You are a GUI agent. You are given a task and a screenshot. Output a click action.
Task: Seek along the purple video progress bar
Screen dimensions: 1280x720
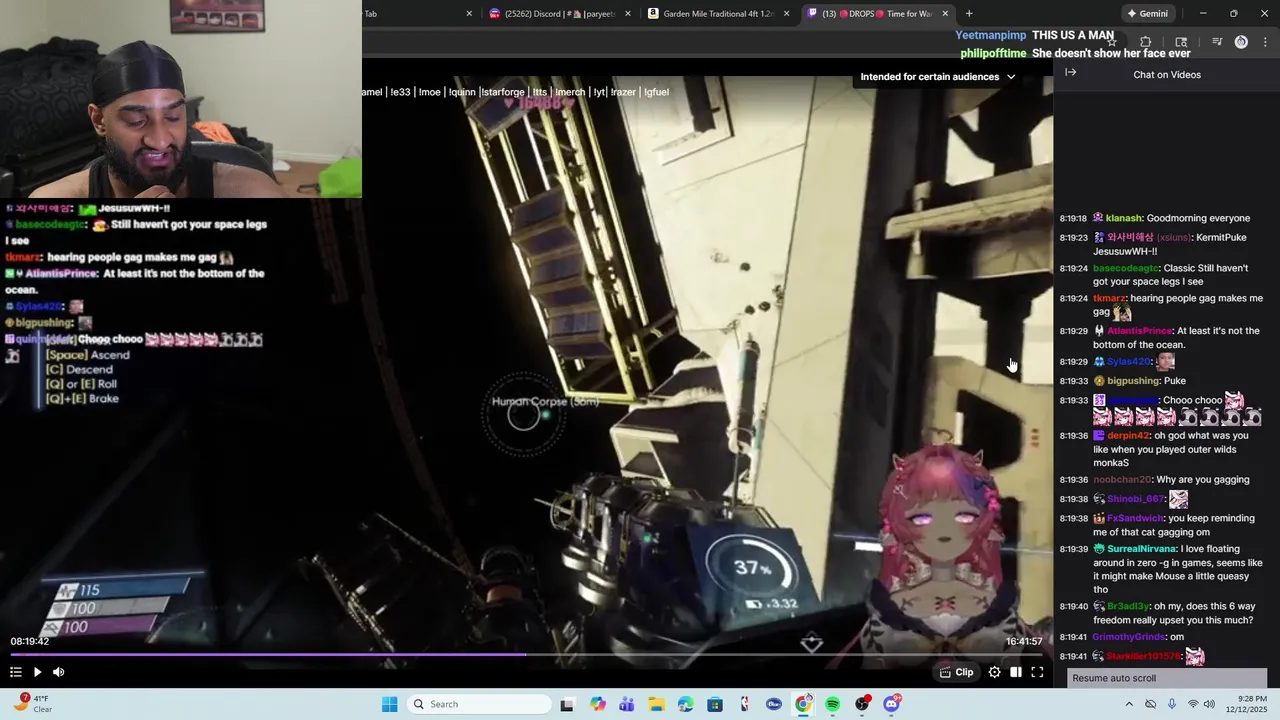526,655
